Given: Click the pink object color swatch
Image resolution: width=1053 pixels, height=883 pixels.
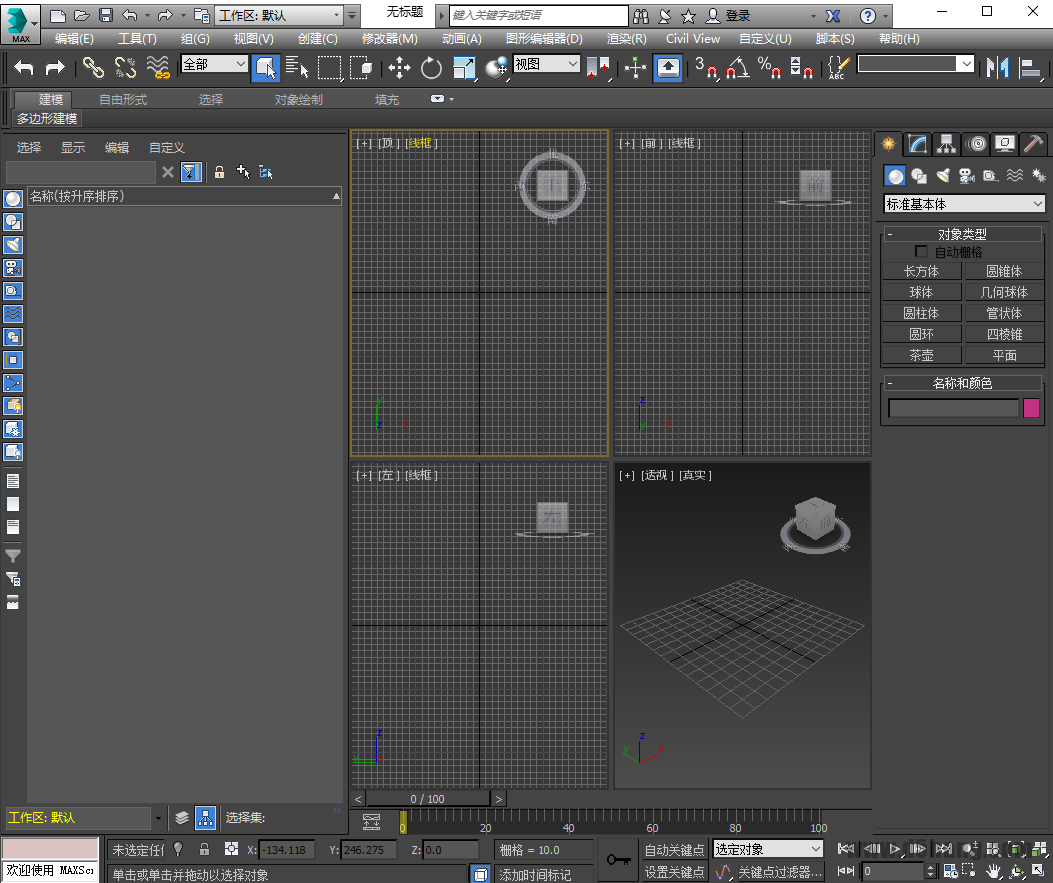Looking at the screenshot, I should (1031, 408).
